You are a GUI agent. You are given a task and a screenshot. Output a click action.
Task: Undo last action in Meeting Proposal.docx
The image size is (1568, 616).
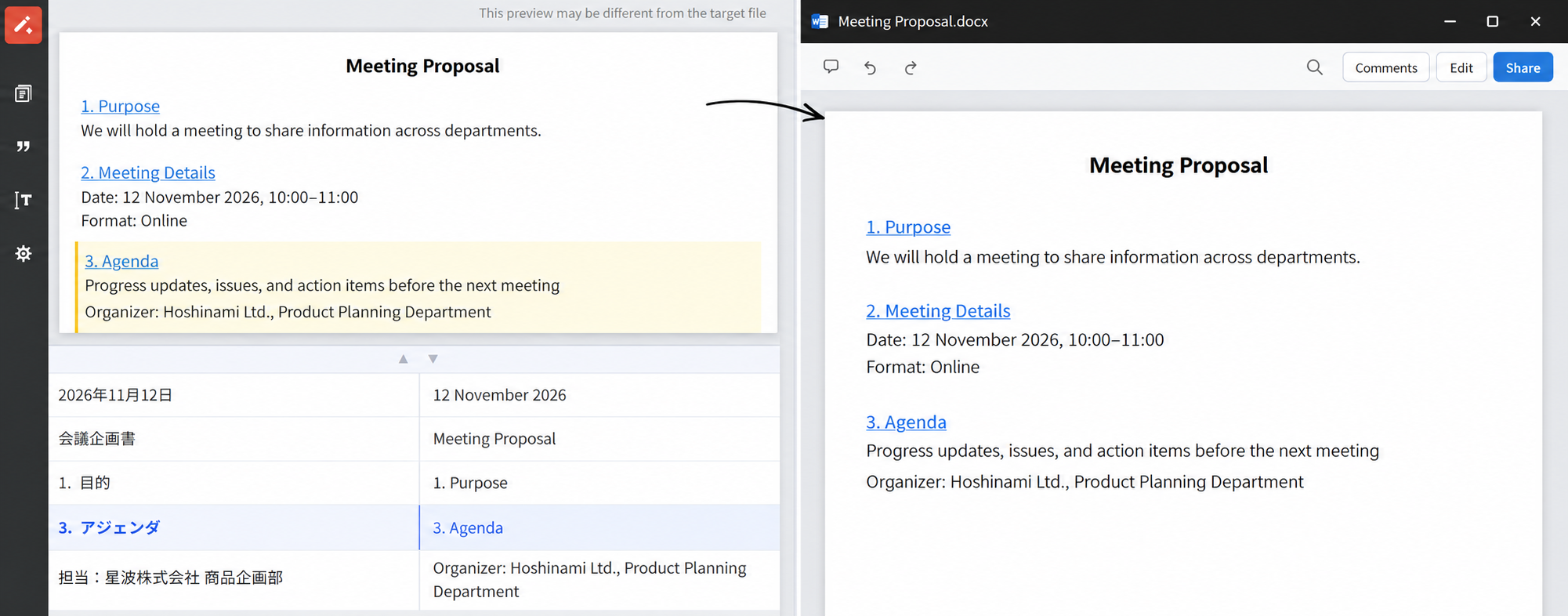point(870,67)
